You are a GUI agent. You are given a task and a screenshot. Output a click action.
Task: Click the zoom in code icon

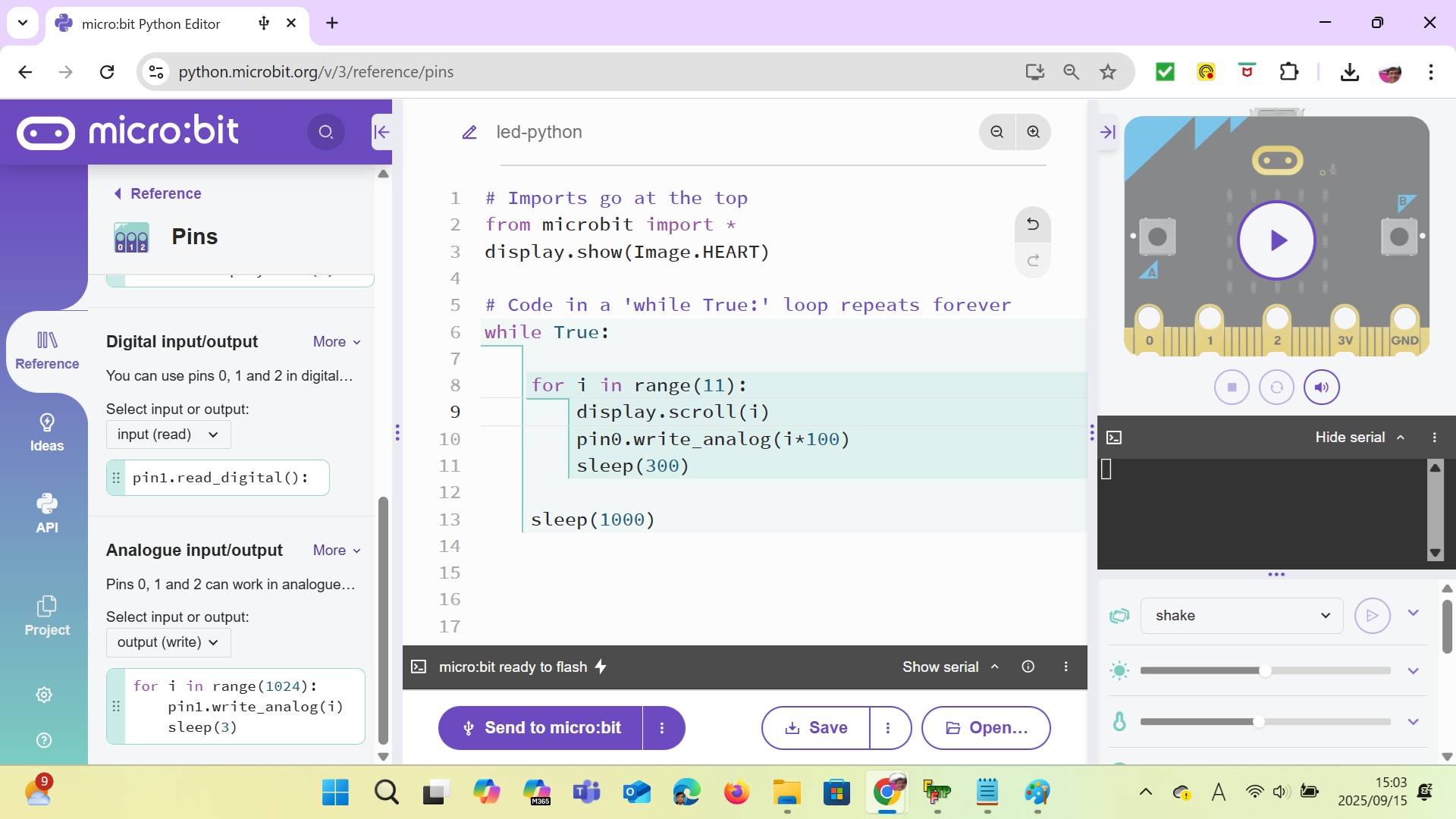click(x=1033, y=132)
